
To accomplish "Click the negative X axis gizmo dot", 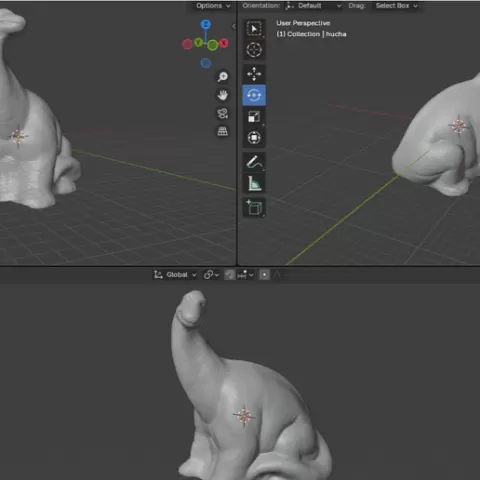I will 187,44.
